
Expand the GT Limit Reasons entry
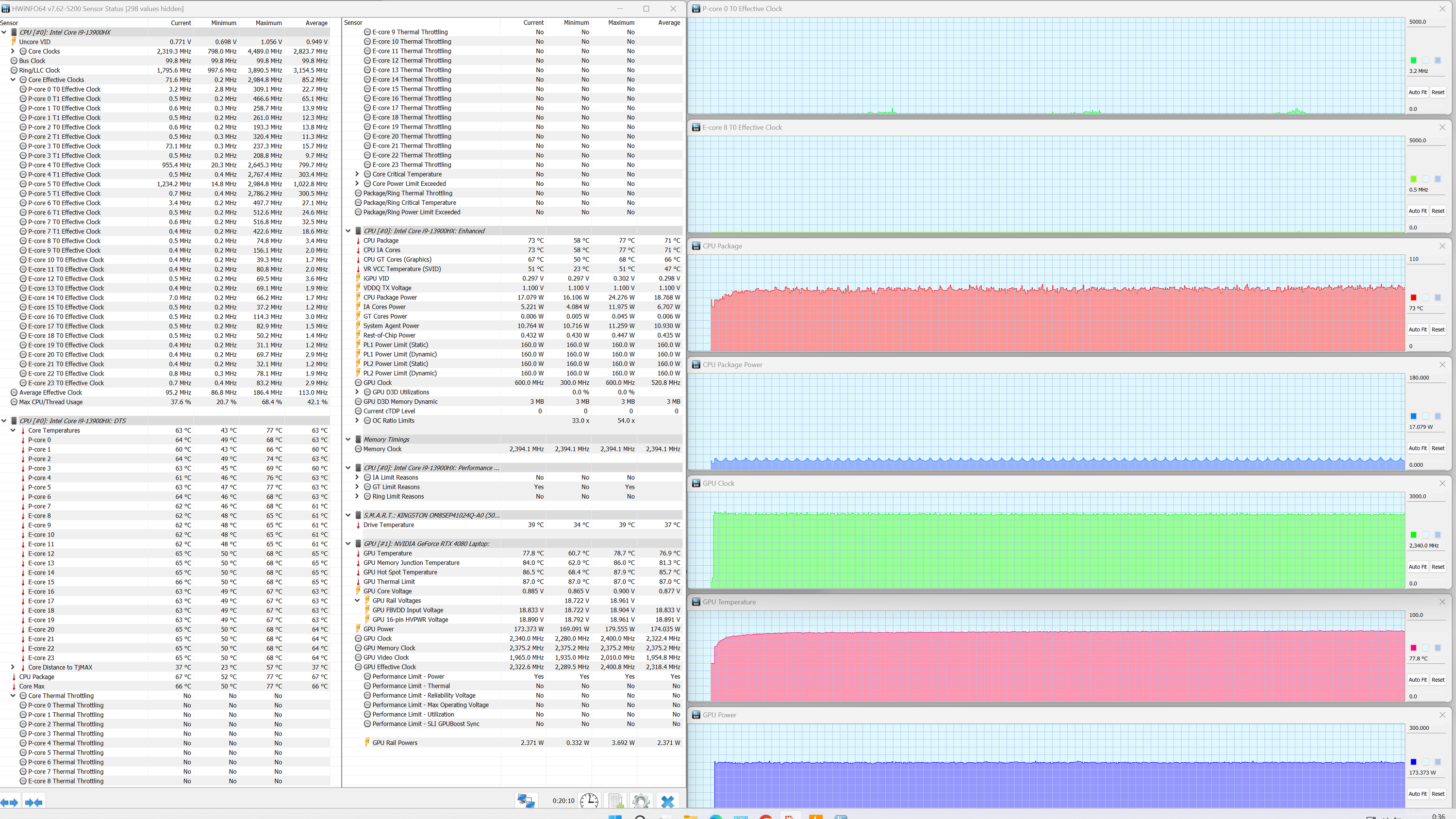point(357,487)
